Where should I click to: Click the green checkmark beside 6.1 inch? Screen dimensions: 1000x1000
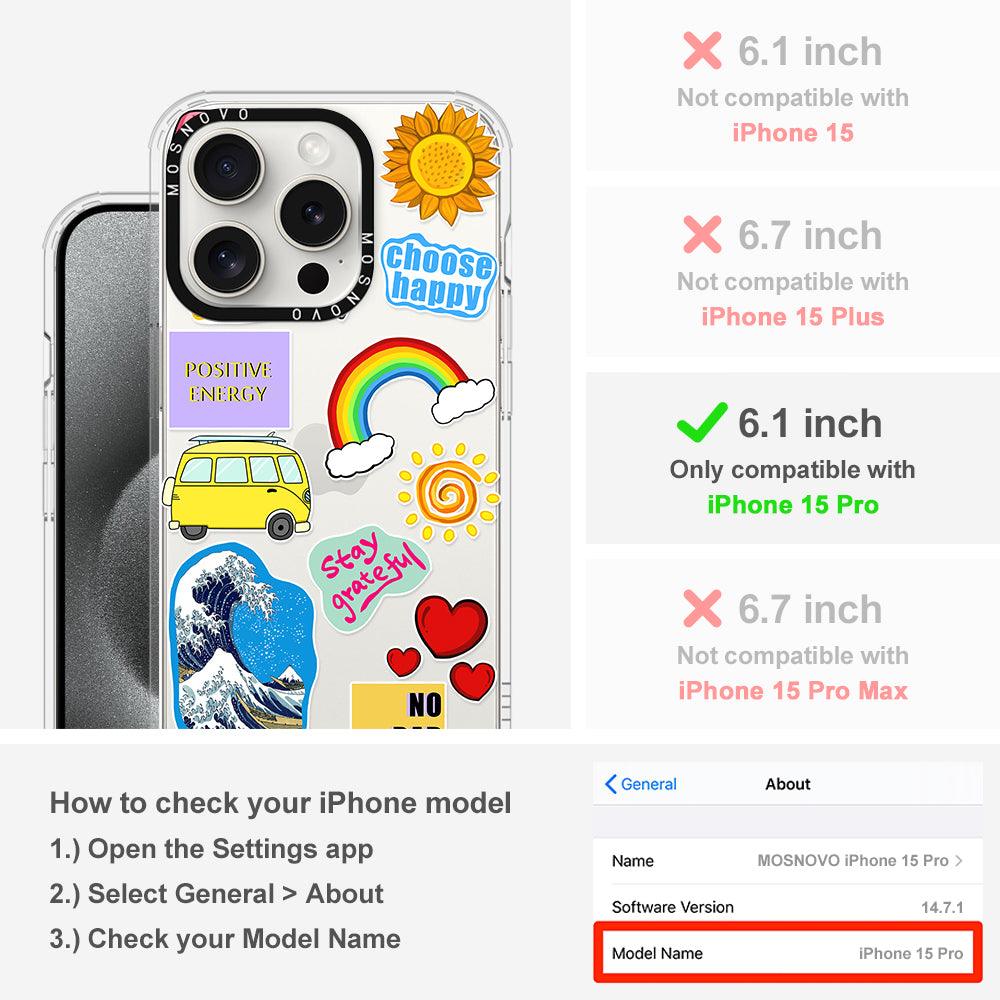coord(702,422)
